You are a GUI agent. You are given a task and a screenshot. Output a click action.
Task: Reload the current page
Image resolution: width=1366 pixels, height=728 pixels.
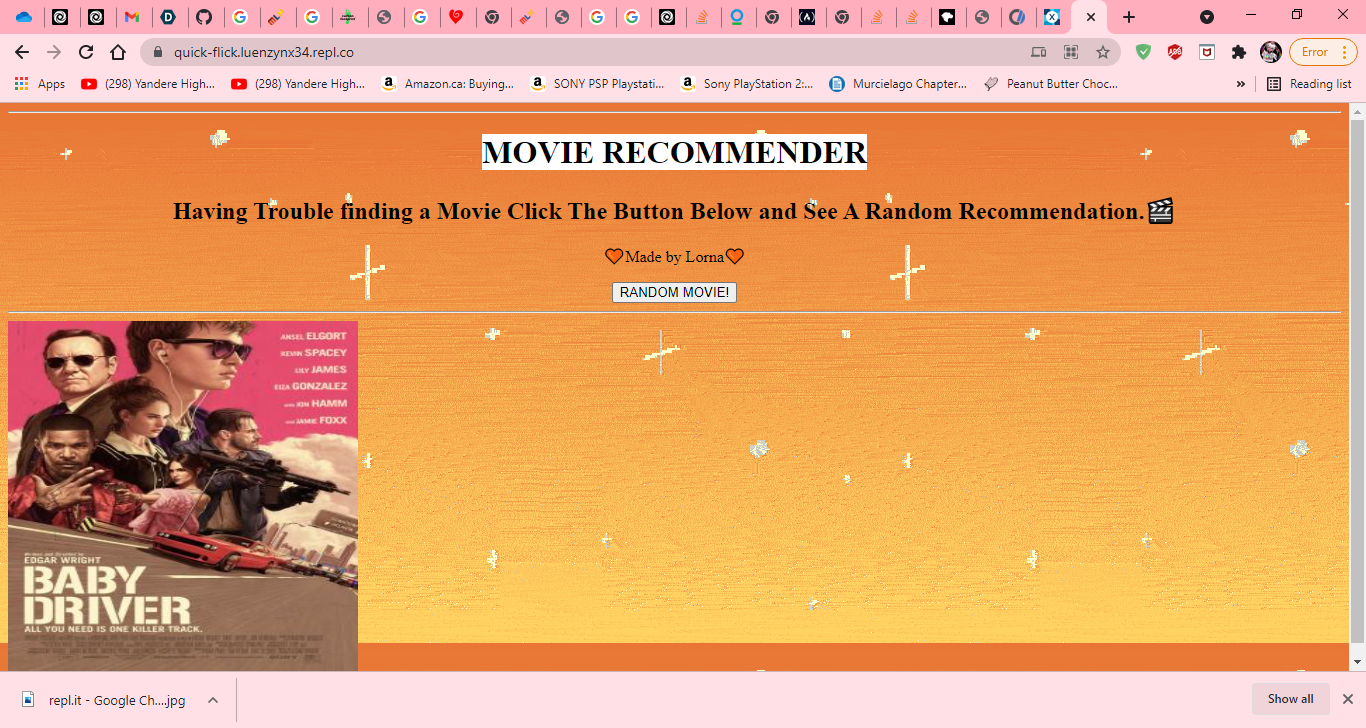pyautogui.click(x=86, y=52)
